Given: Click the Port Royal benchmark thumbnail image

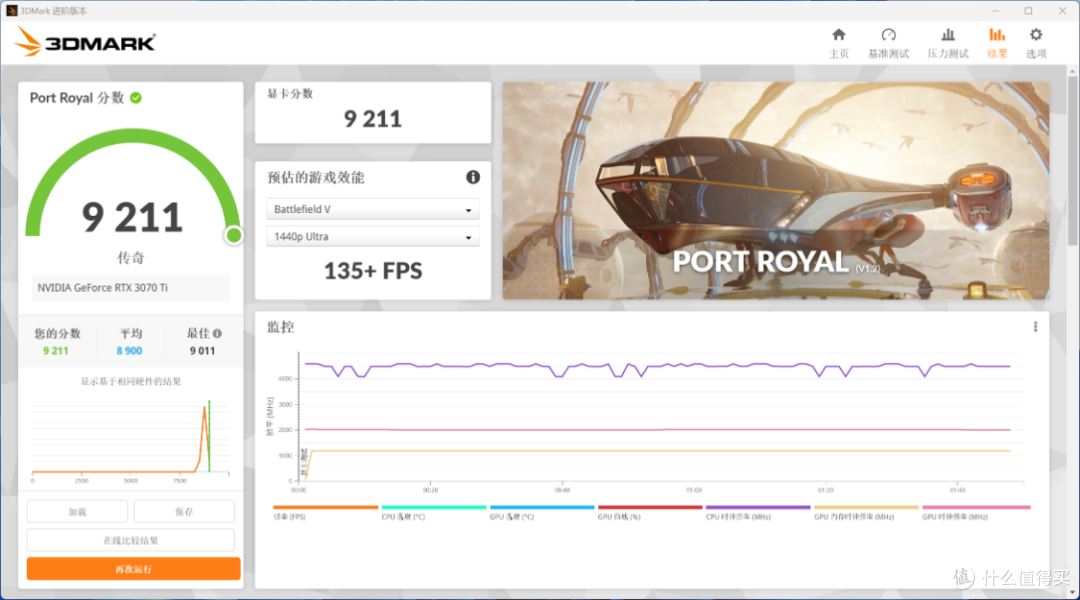Looking at the screenshot, I should [776, 191].
